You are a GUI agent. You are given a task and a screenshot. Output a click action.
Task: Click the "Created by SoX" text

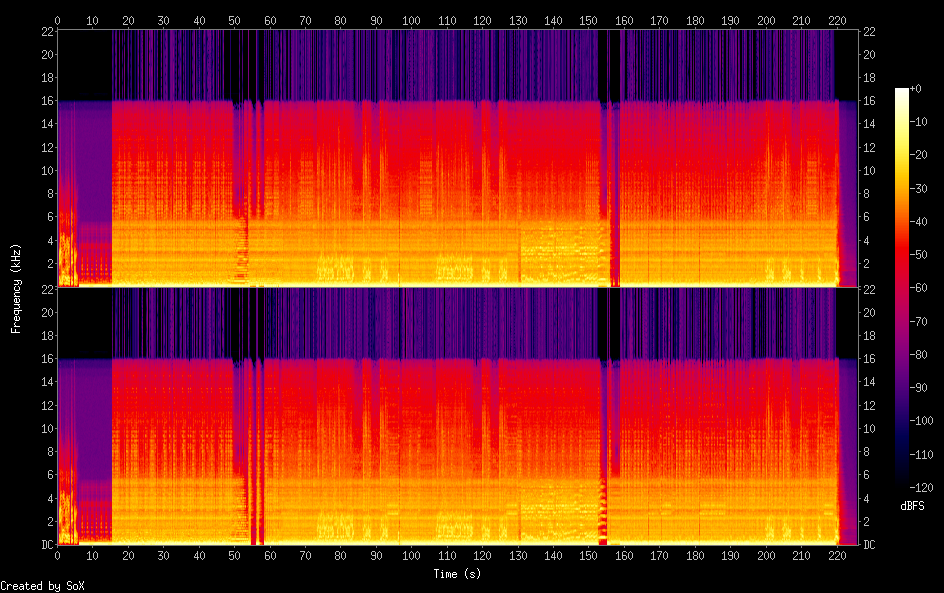[42, 586]
